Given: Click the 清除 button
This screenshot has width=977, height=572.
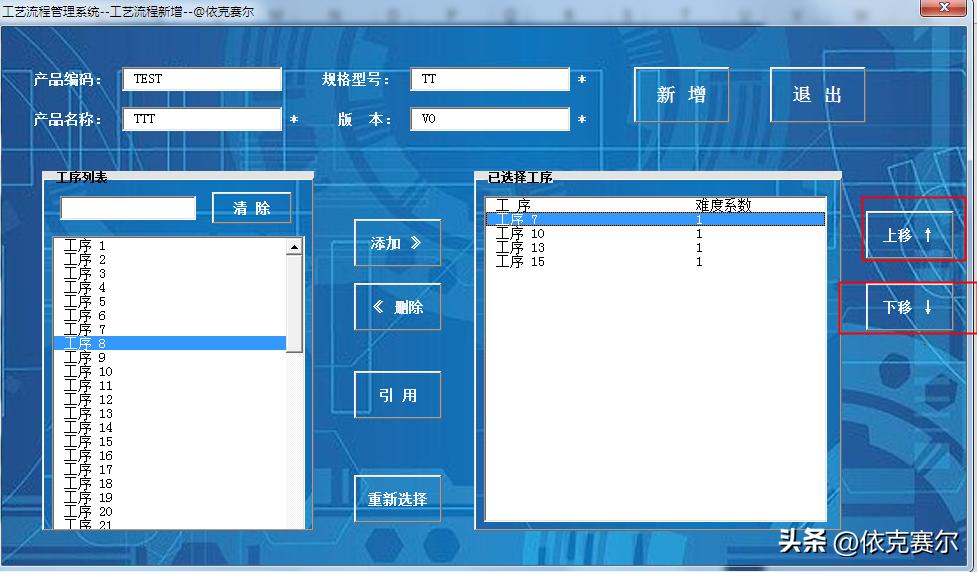Looking at the screenshot, I should pos(252,208).
